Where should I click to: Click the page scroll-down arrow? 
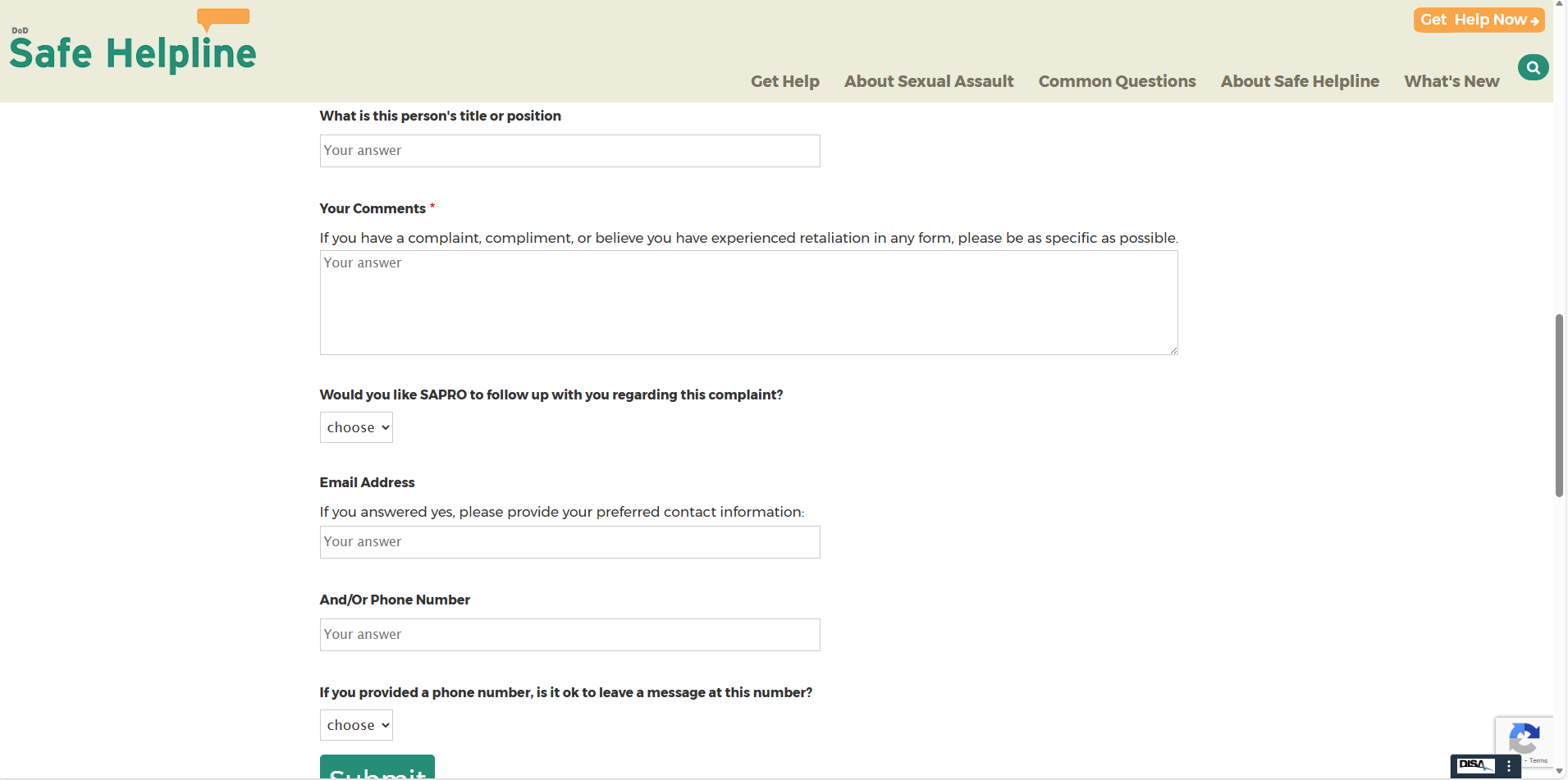tap(1560, 772)
